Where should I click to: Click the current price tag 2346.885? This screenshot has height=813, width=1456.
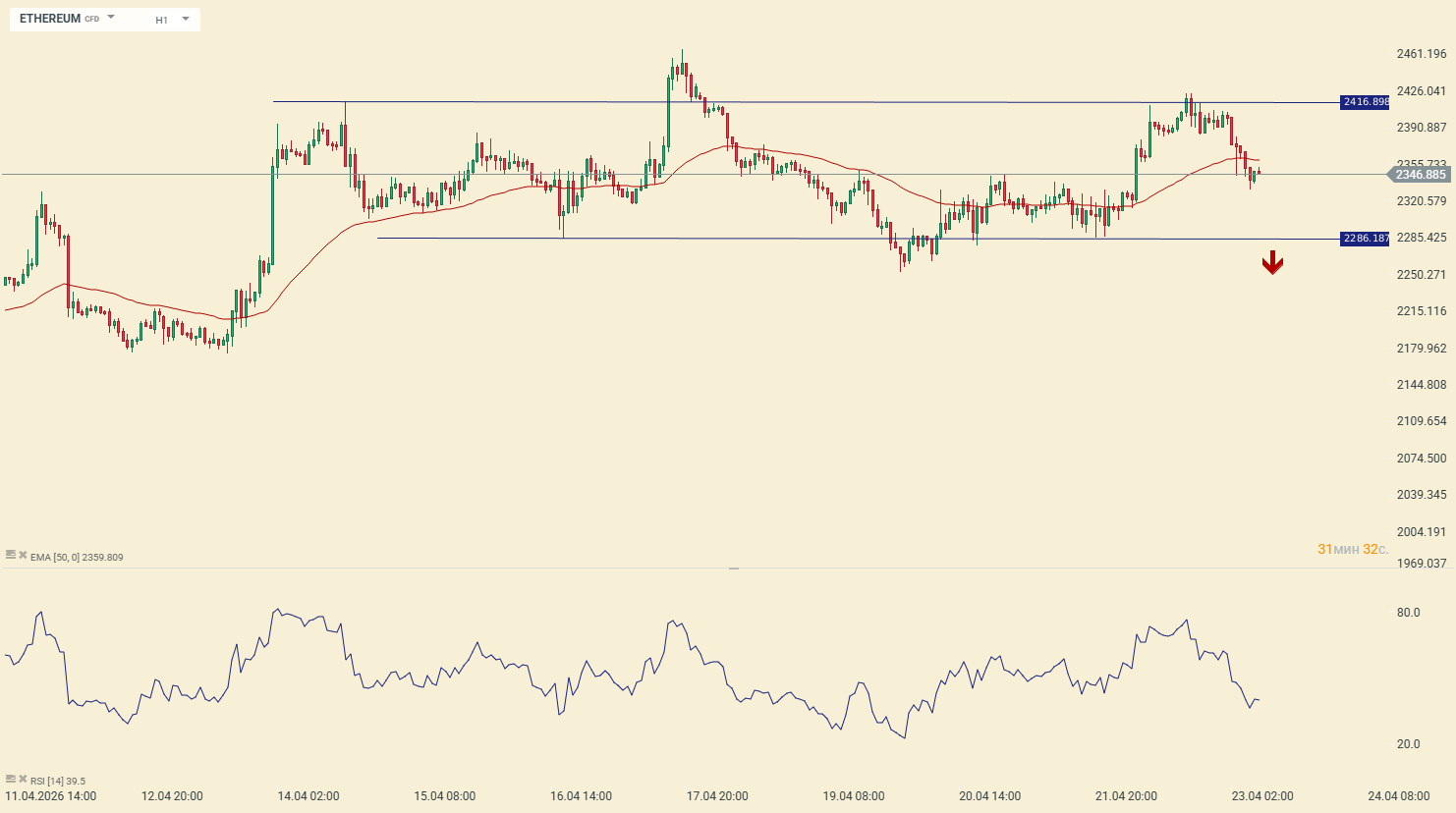click(1420, 175)
